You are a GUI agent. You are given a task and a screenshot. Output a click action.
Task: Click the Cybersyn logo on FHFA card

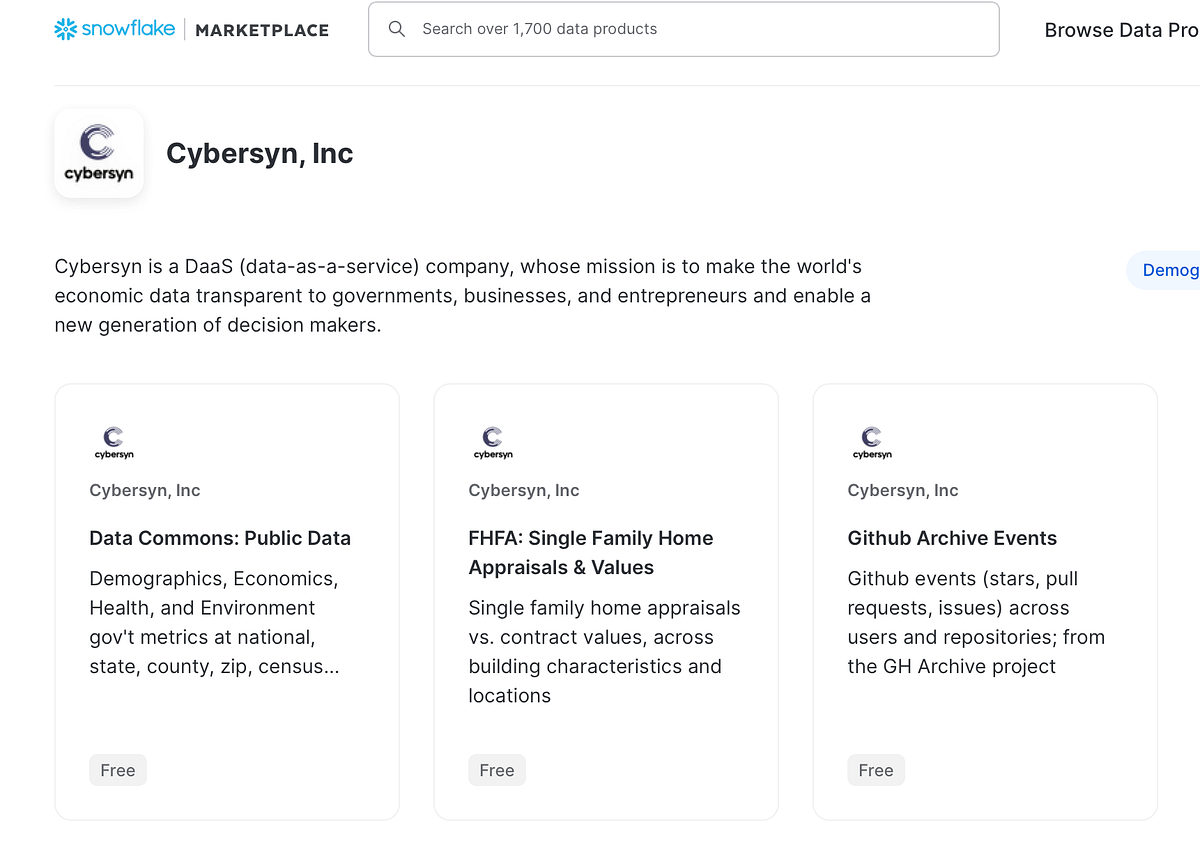coord(493,442)
